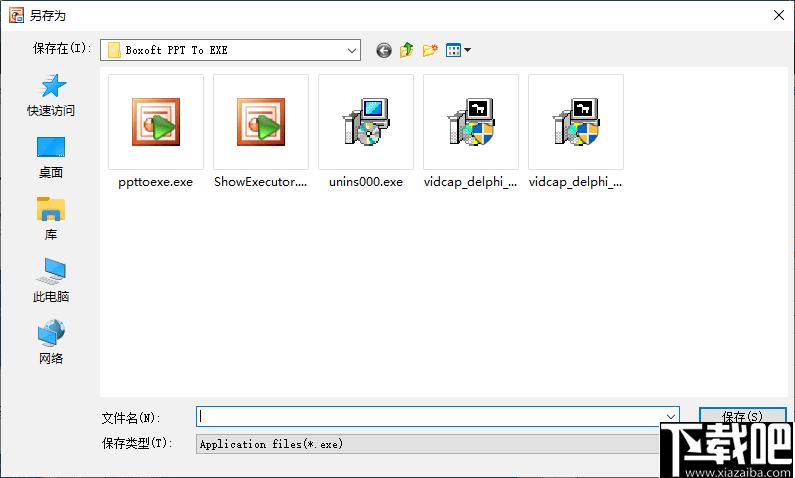
Task: Go up one folder level
Action: pos(407,50)
